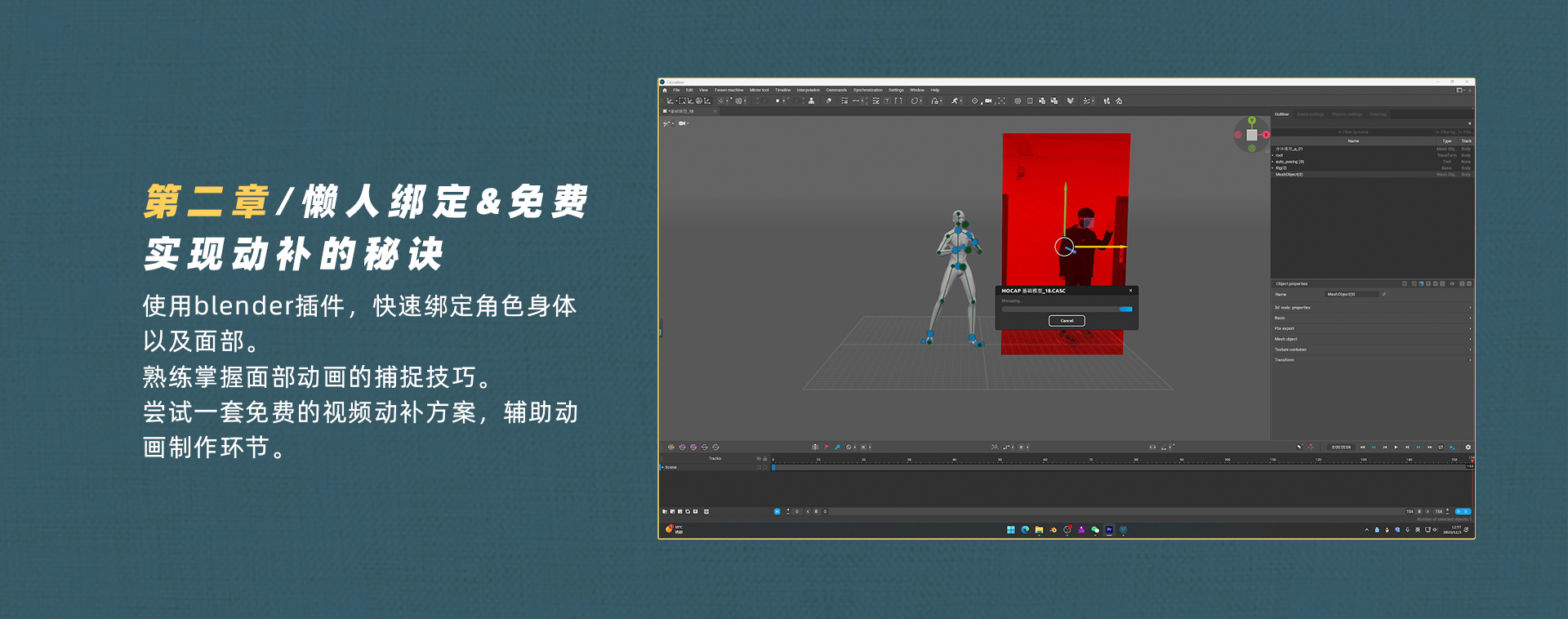This screenshot has width=1568, height=619.
Task: Open WeChat from the taskbar
Action: pos(1095,530)
